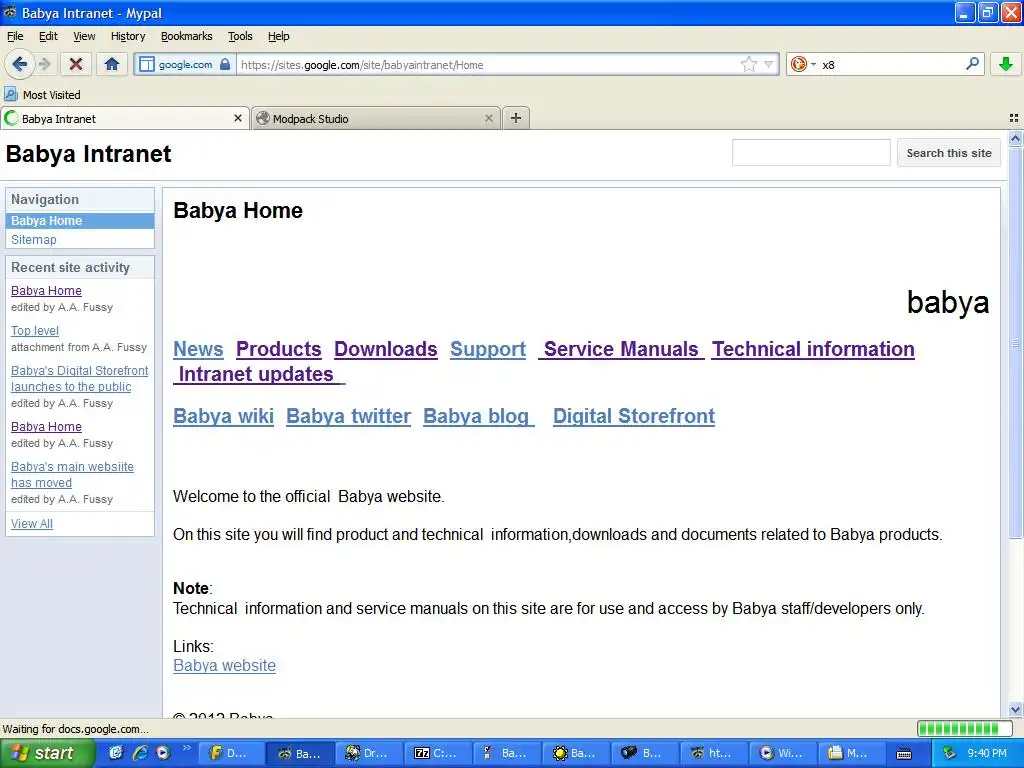Click the system tray notification icon

pos(949,753)
